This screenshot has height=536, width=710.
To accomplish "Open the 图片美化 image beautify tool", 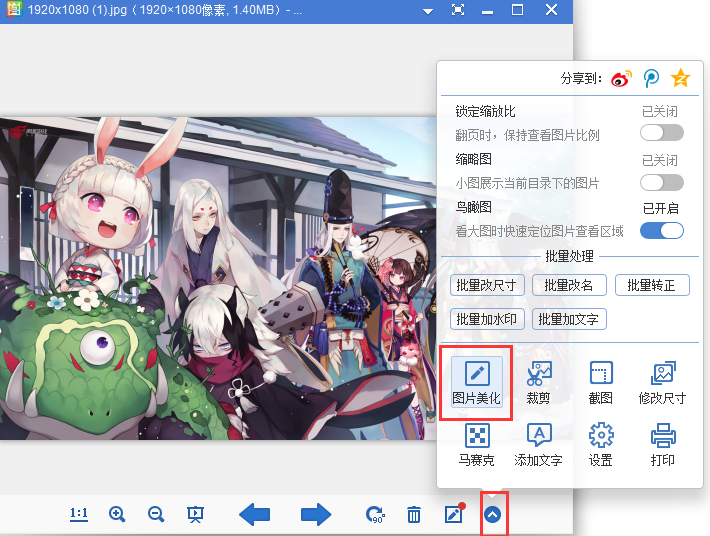I will click(x=476, y=382).
